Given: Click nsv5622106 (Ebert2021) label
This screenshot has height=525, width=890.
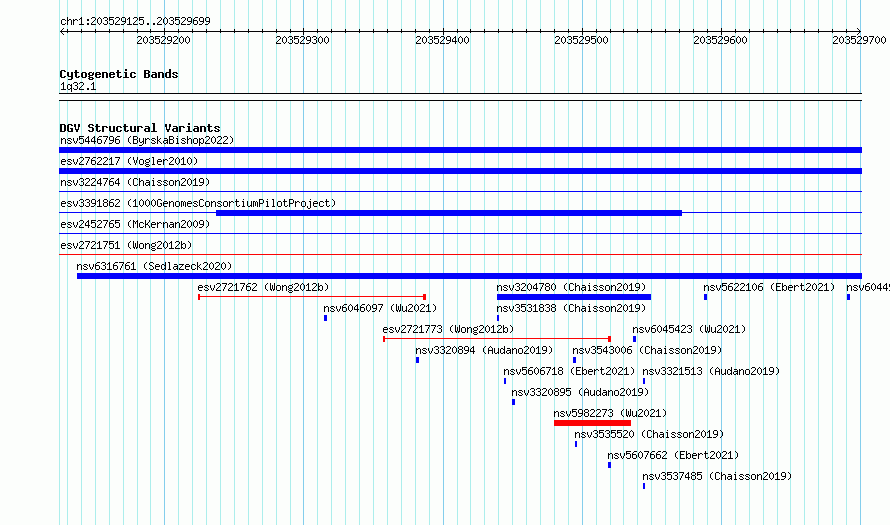Looking at the screenshot, I should 769,287.
